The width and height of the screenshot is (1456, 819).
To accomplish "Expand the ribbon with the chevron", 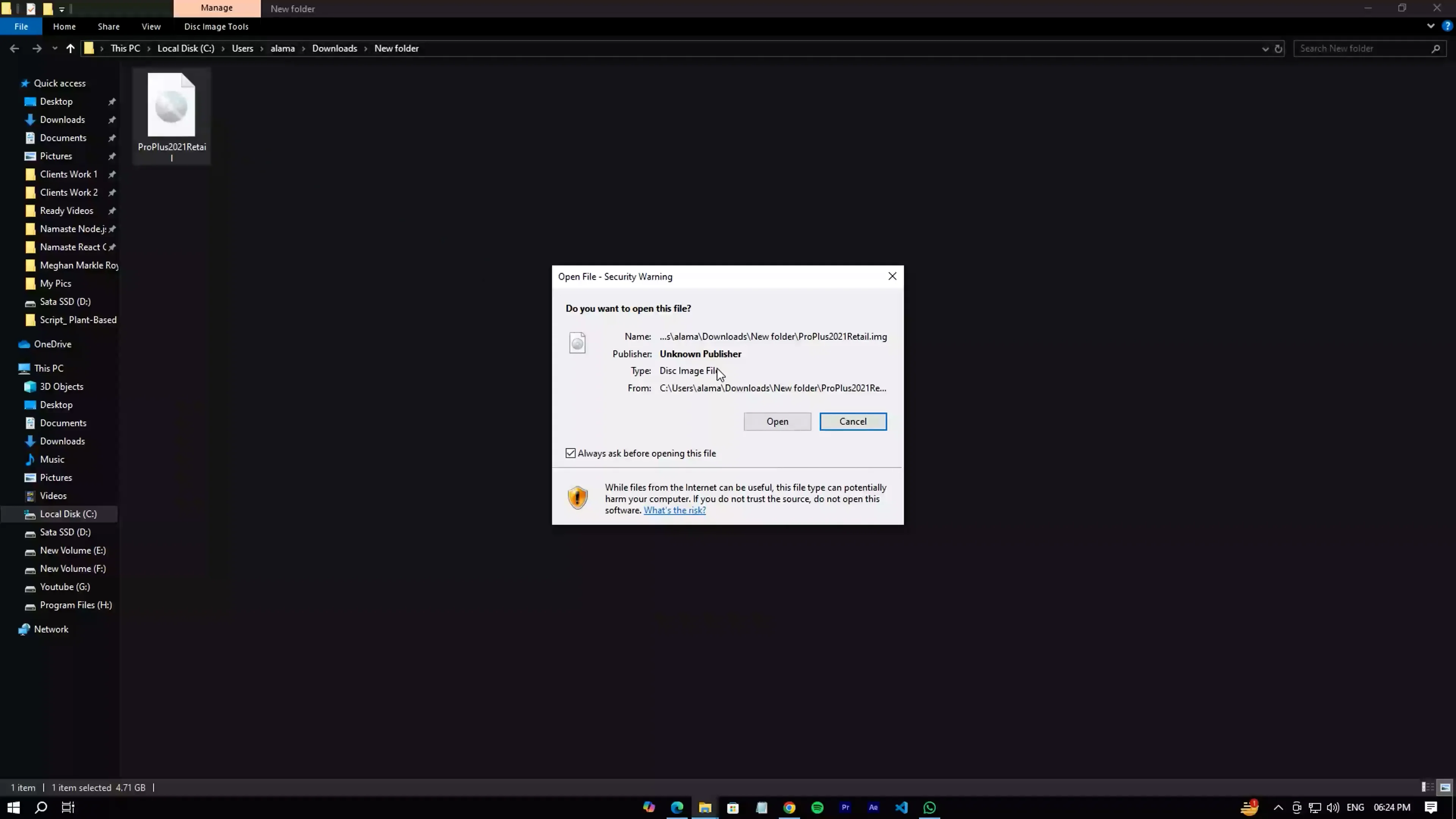I will [1431, 26].
